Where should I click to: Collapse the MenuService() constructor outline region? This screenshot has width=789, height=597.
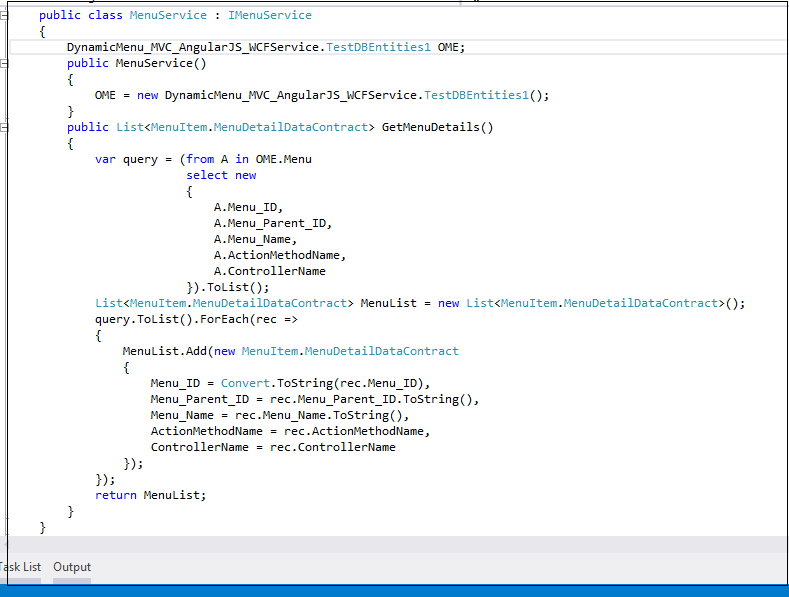pyautogui.click(x=4, y=63)
